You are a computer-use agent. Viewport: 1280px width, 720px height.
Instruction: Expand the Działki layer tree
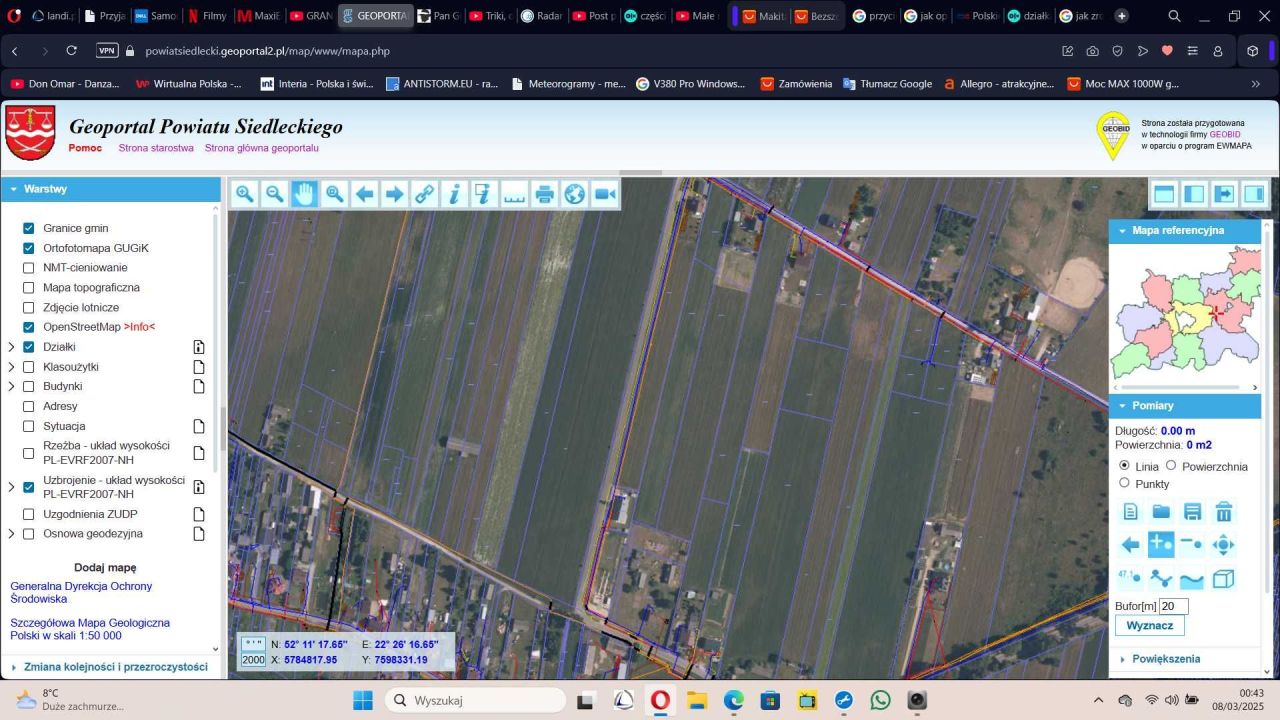pyautogui.click(x=11, y=347)
